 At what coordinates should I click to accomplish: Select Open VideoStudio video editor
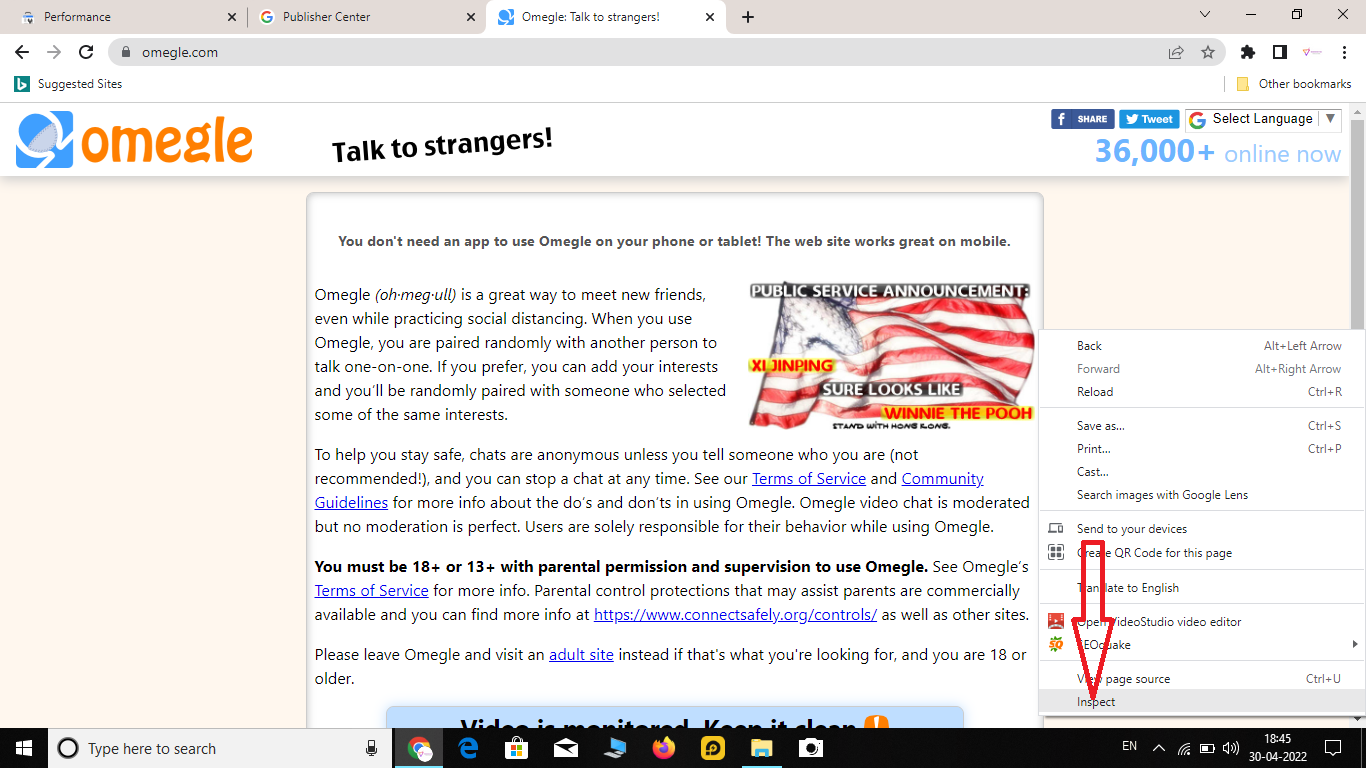(1202, 622)
